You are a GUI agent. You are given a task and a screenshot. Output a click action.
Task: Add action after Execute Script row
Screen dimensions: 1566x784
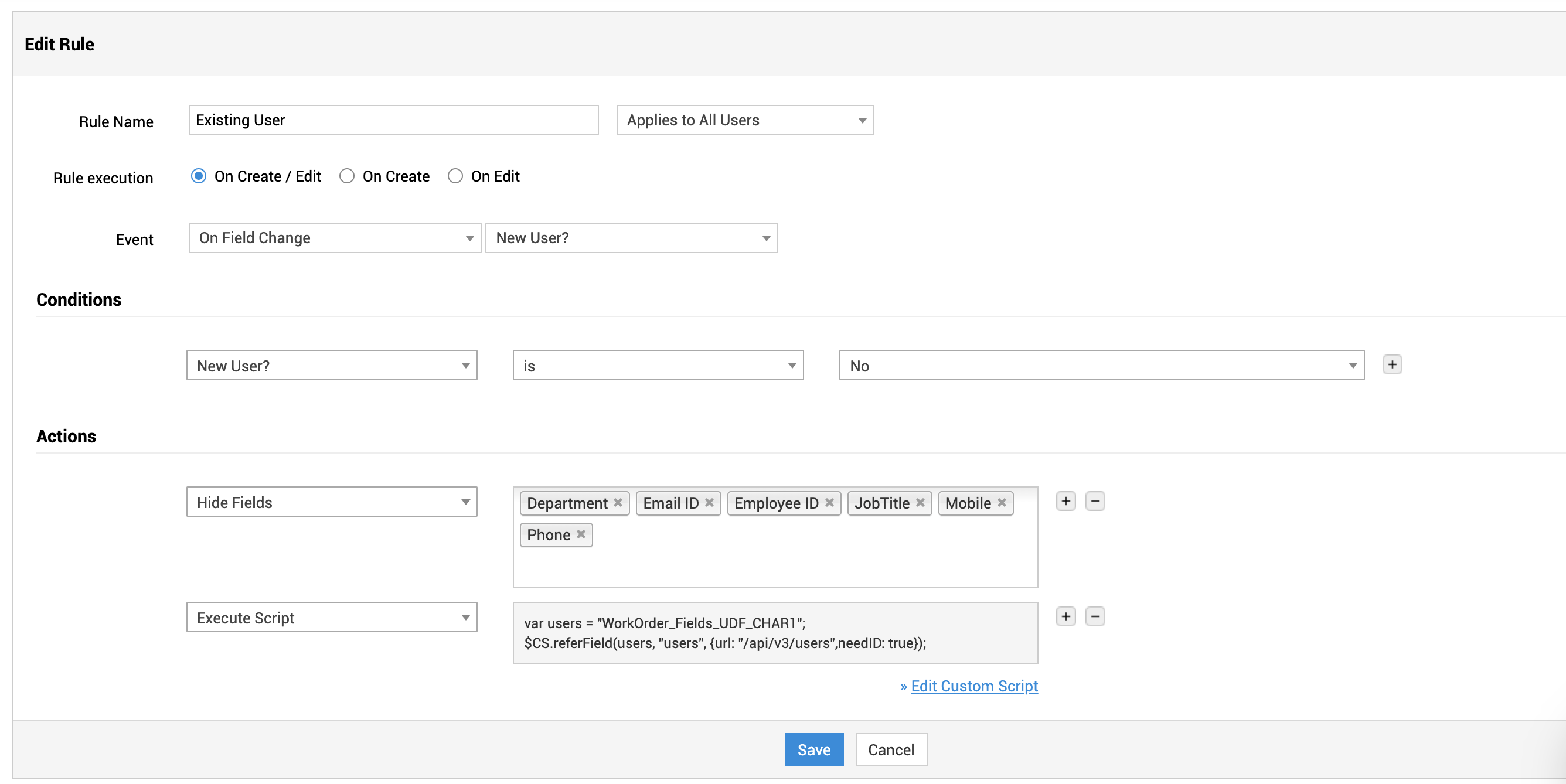(x=1065, y=617)
